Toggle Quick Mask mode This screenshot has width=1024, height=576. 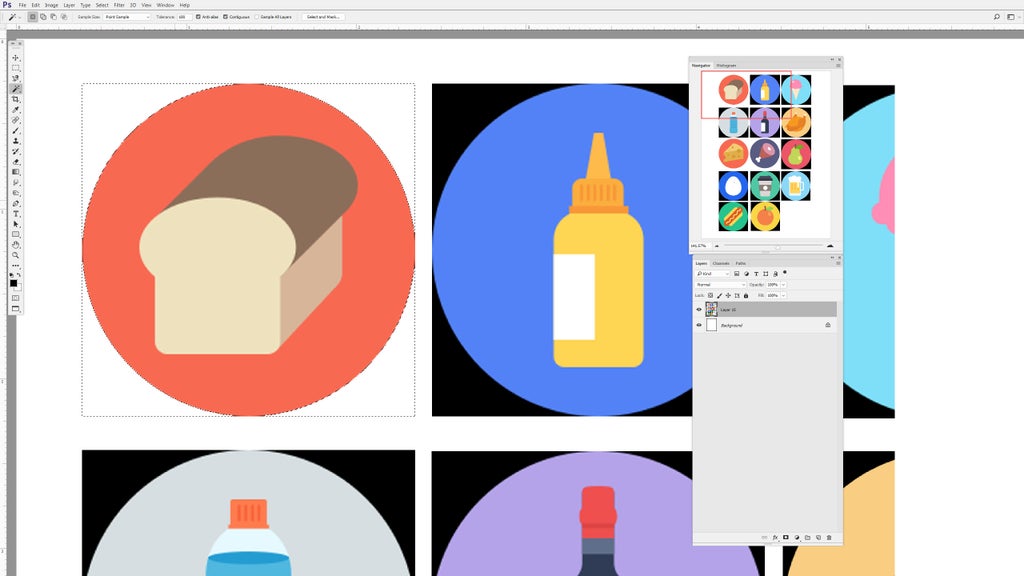click(16, 298)
